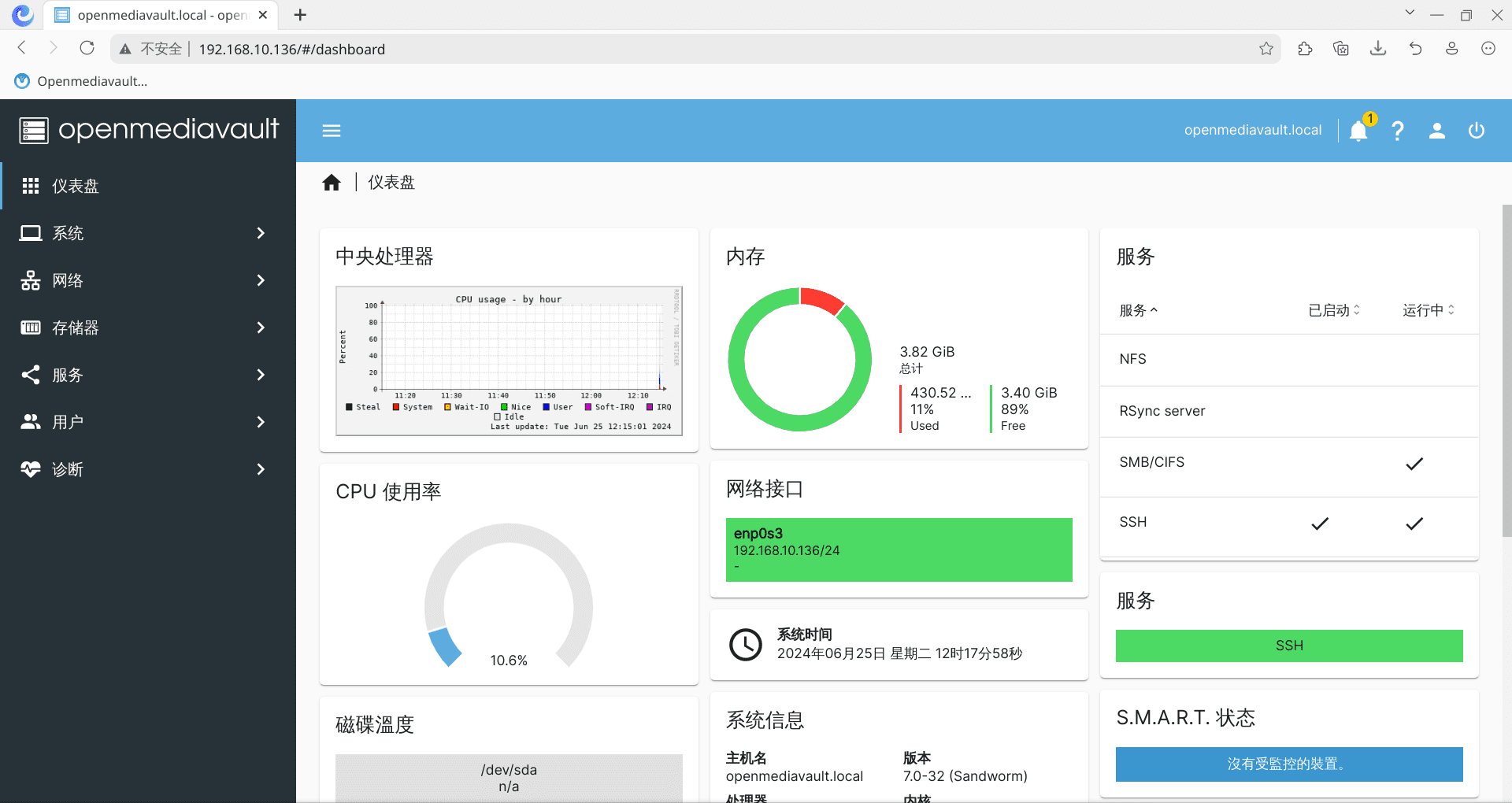Click the power icon in header
Screen dimensions: 1512x803
coord(1476,131)
